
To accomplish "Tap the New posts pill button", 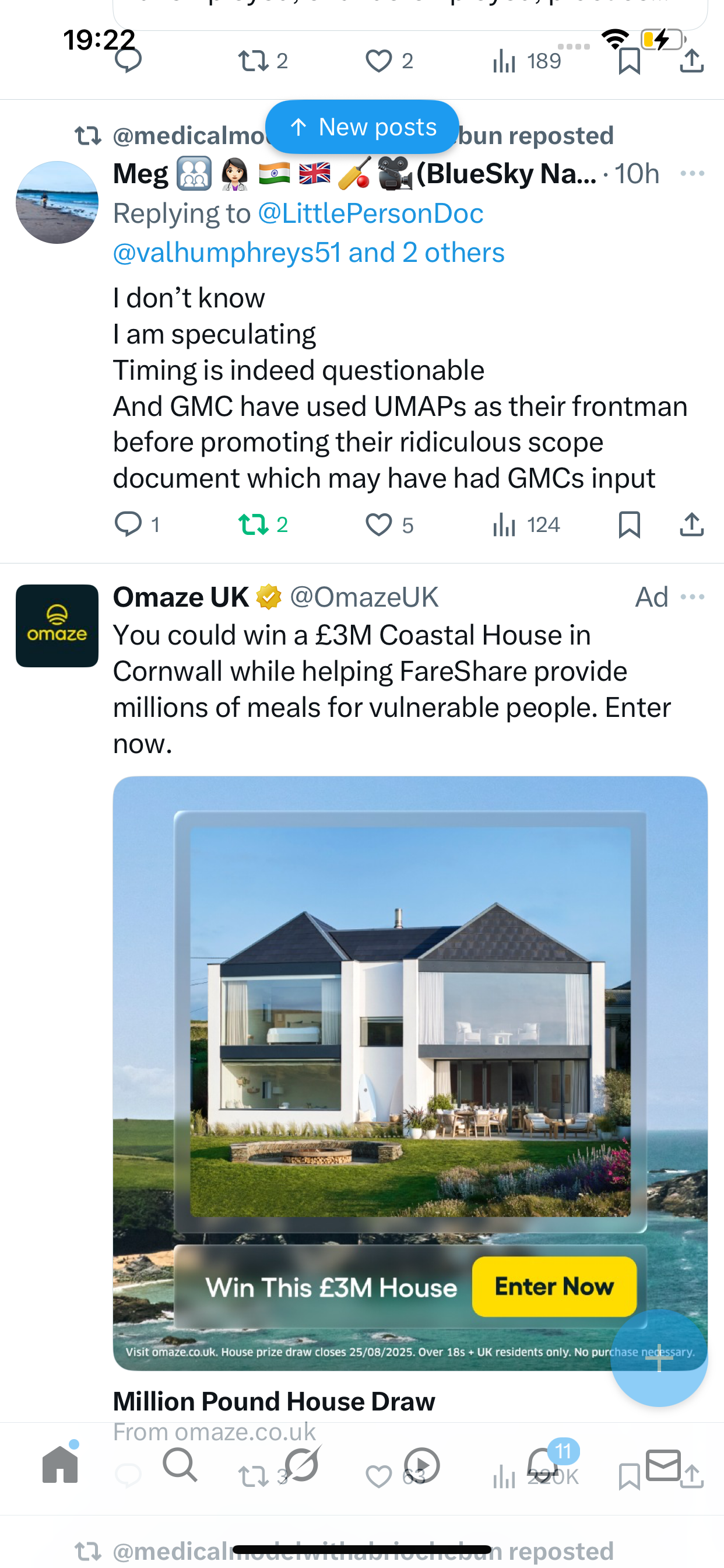I will [x=362, y=127].
